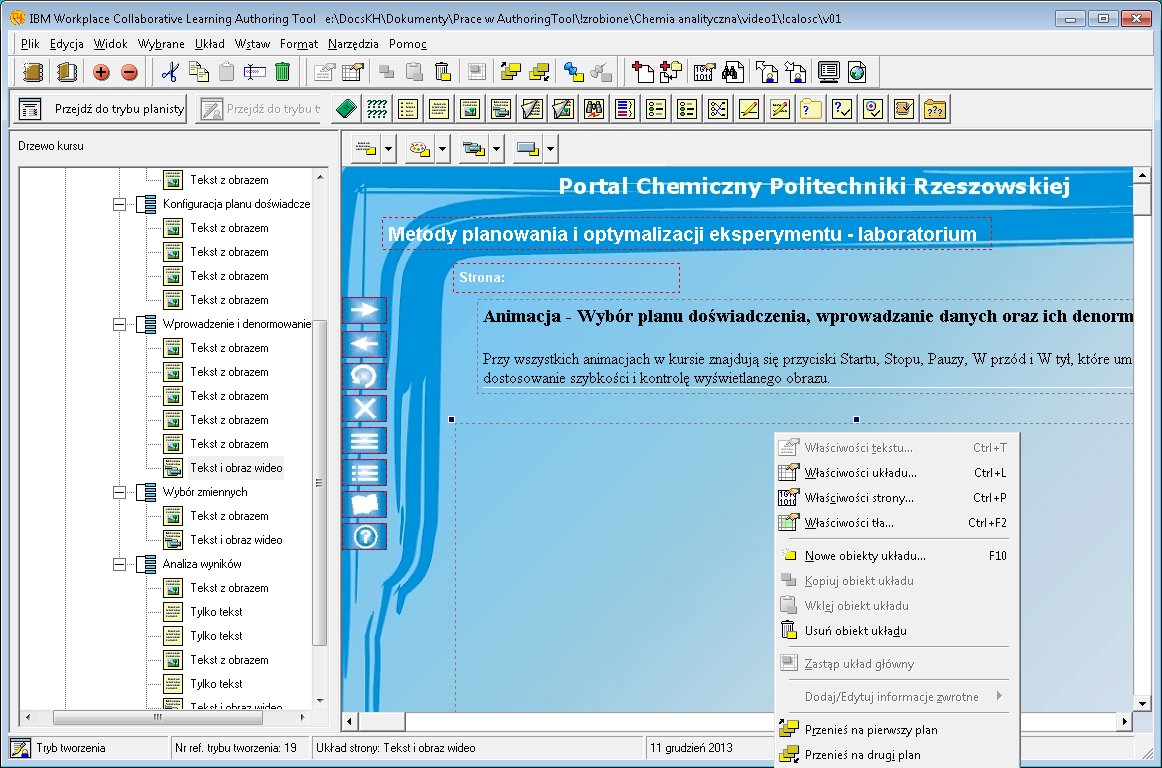Viewport: 1162px width, 768px height.
Task: Open dropdown arrow beside the palette icon
Action: [x=442, y=149]
